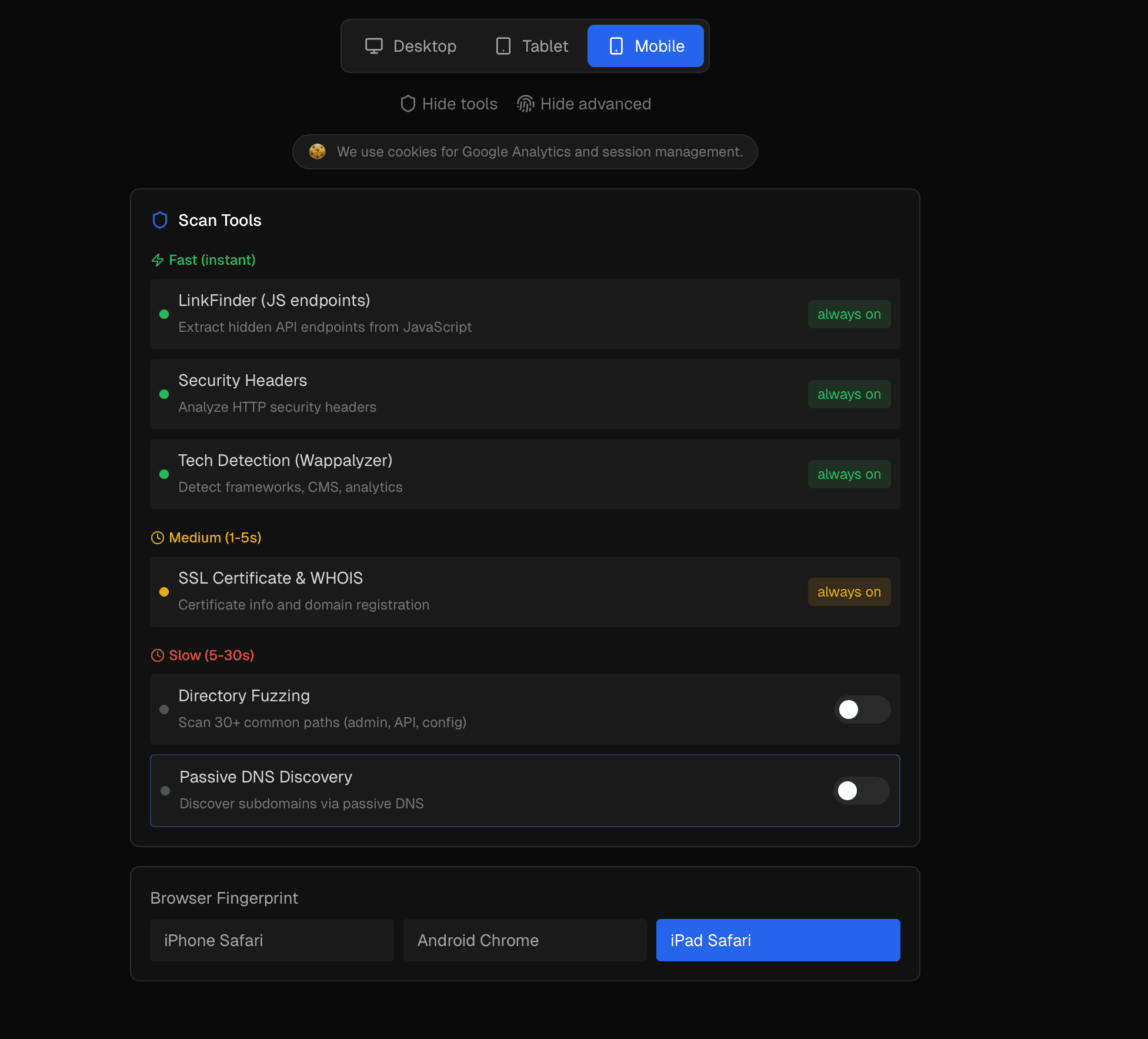Screen dimensions: 1148x1039
Task: Enable the Passive DNS Discovery toggle
Action: pos(861,791)
